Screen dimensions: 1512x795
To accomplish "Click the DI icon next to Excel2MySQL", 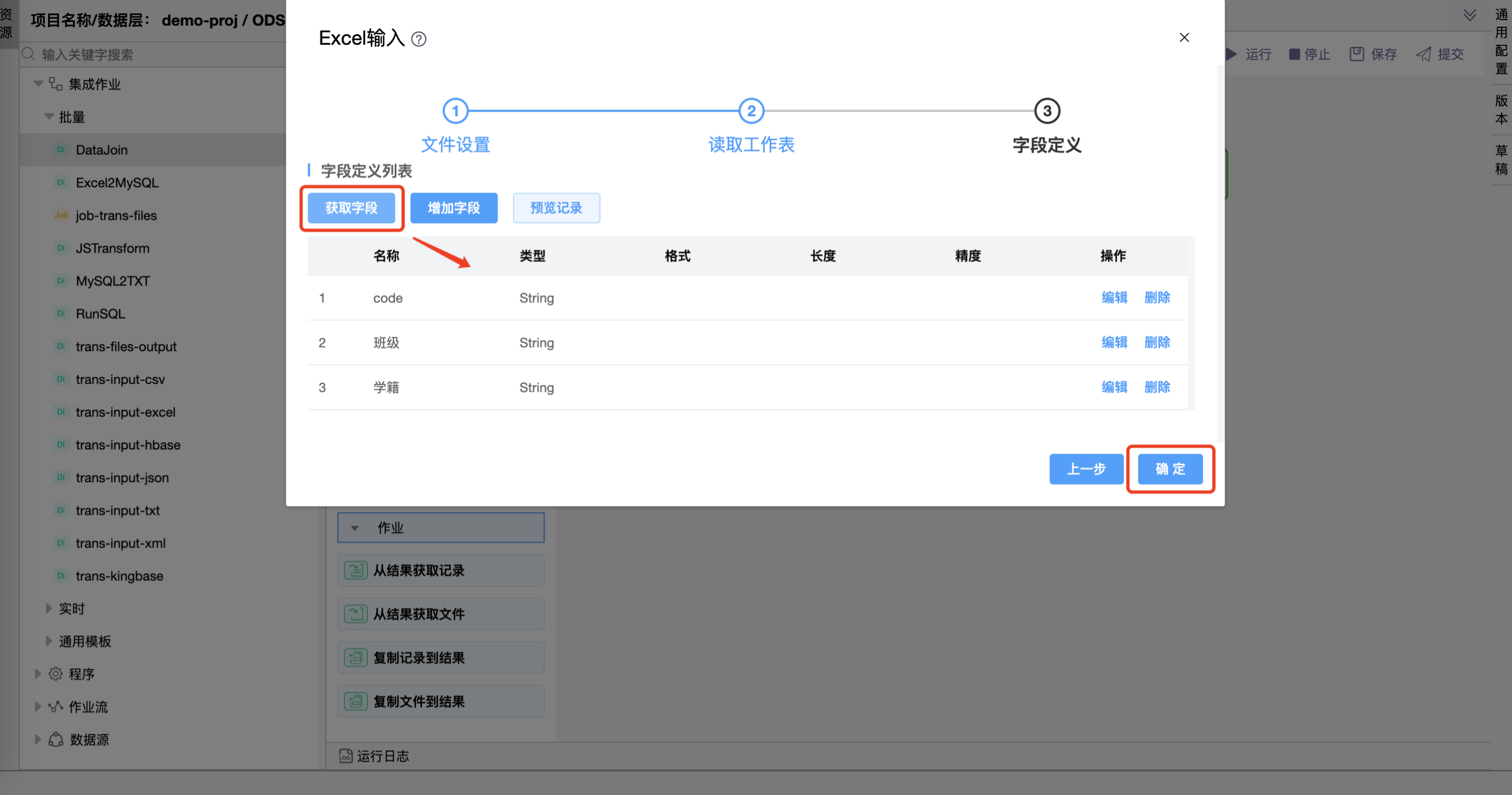I will (61, 183).
